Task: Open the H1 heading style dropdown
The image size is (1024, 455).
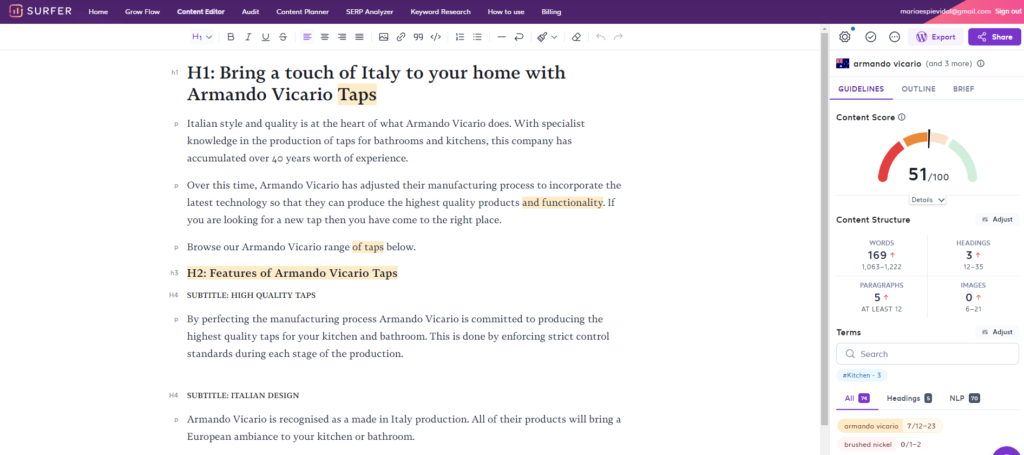Action: click(x=202, y=37)
